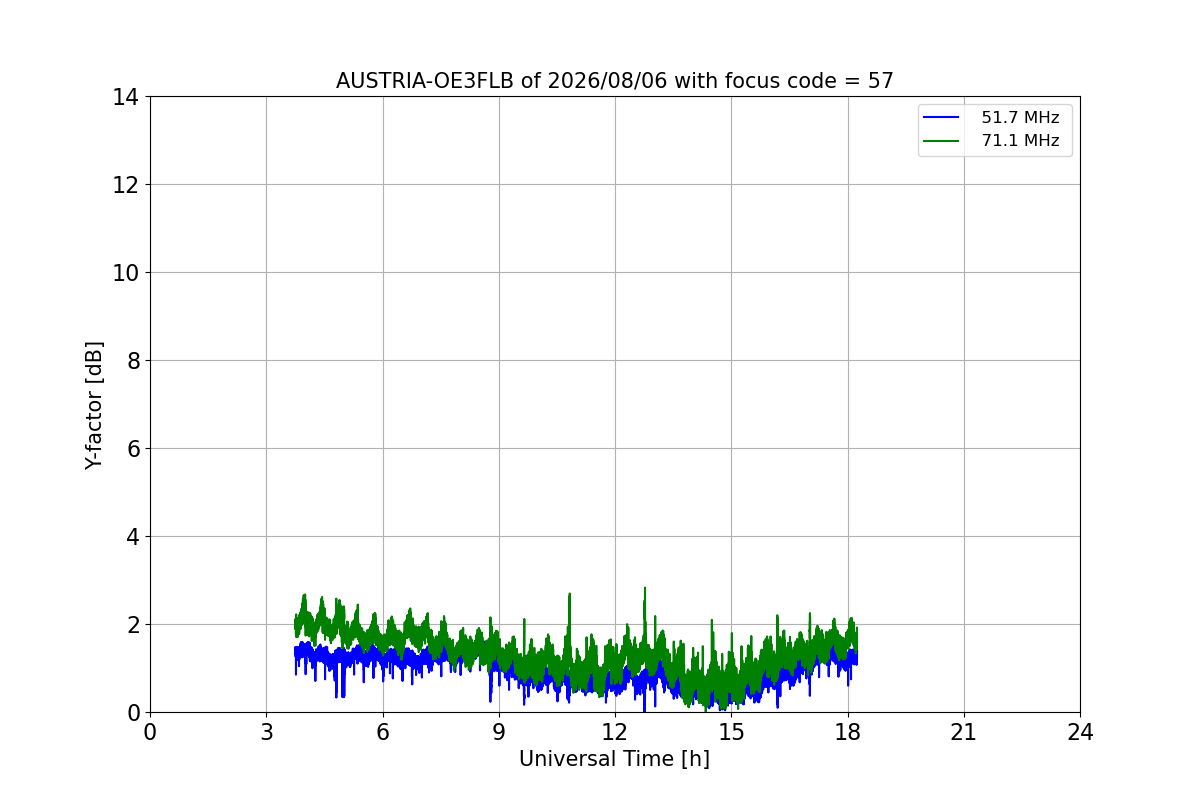The height and width of the screenshot is (800, 1200).
Task: Click the 12 tick on time axis
Action: [614, 732]
